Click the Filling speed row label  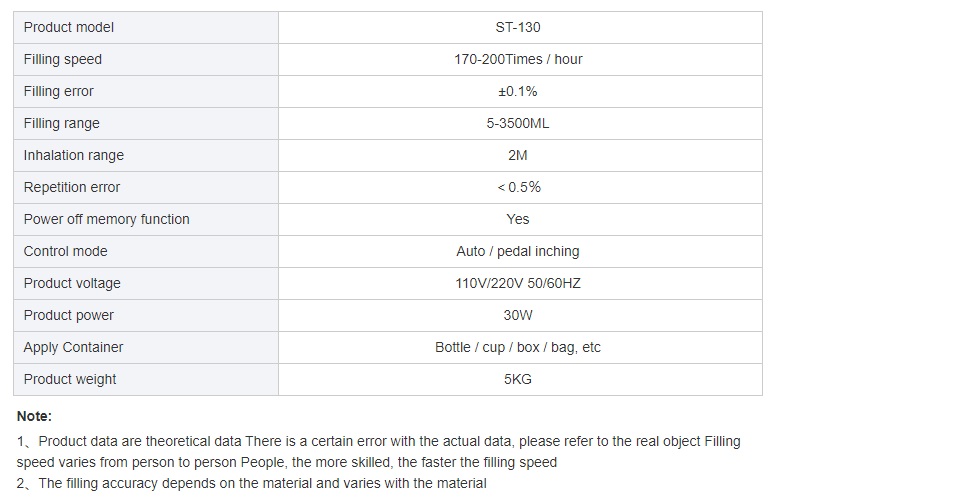(63, 60)
